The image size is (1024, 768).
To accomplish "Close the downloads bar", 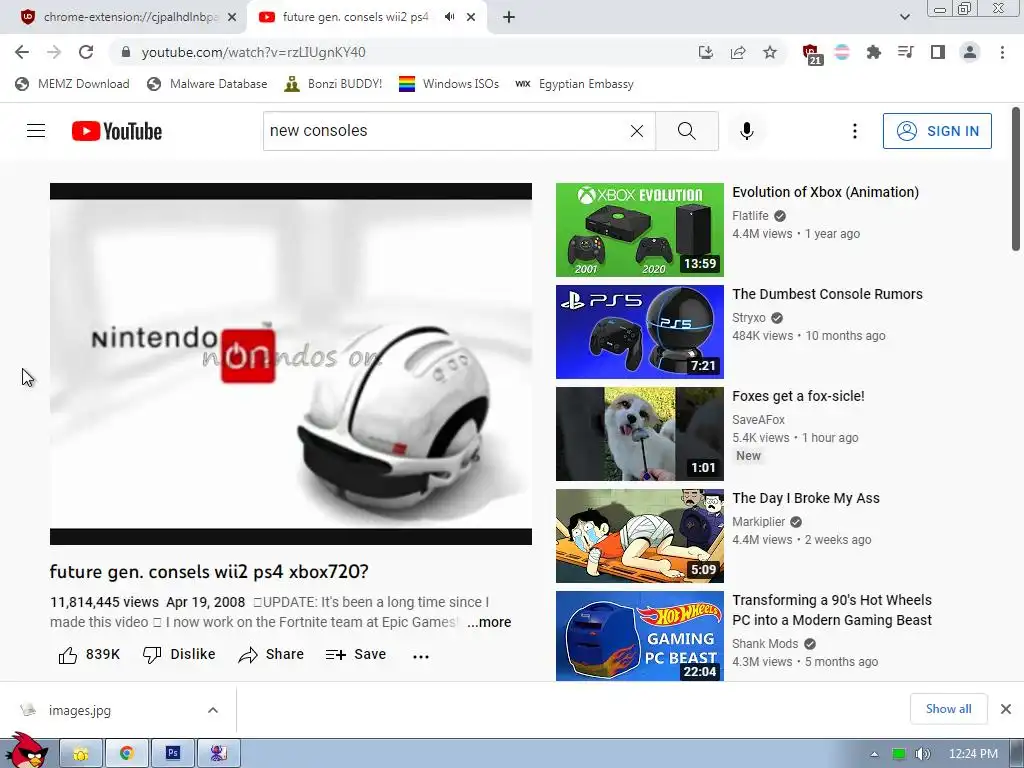I will tap(1006, 709).
